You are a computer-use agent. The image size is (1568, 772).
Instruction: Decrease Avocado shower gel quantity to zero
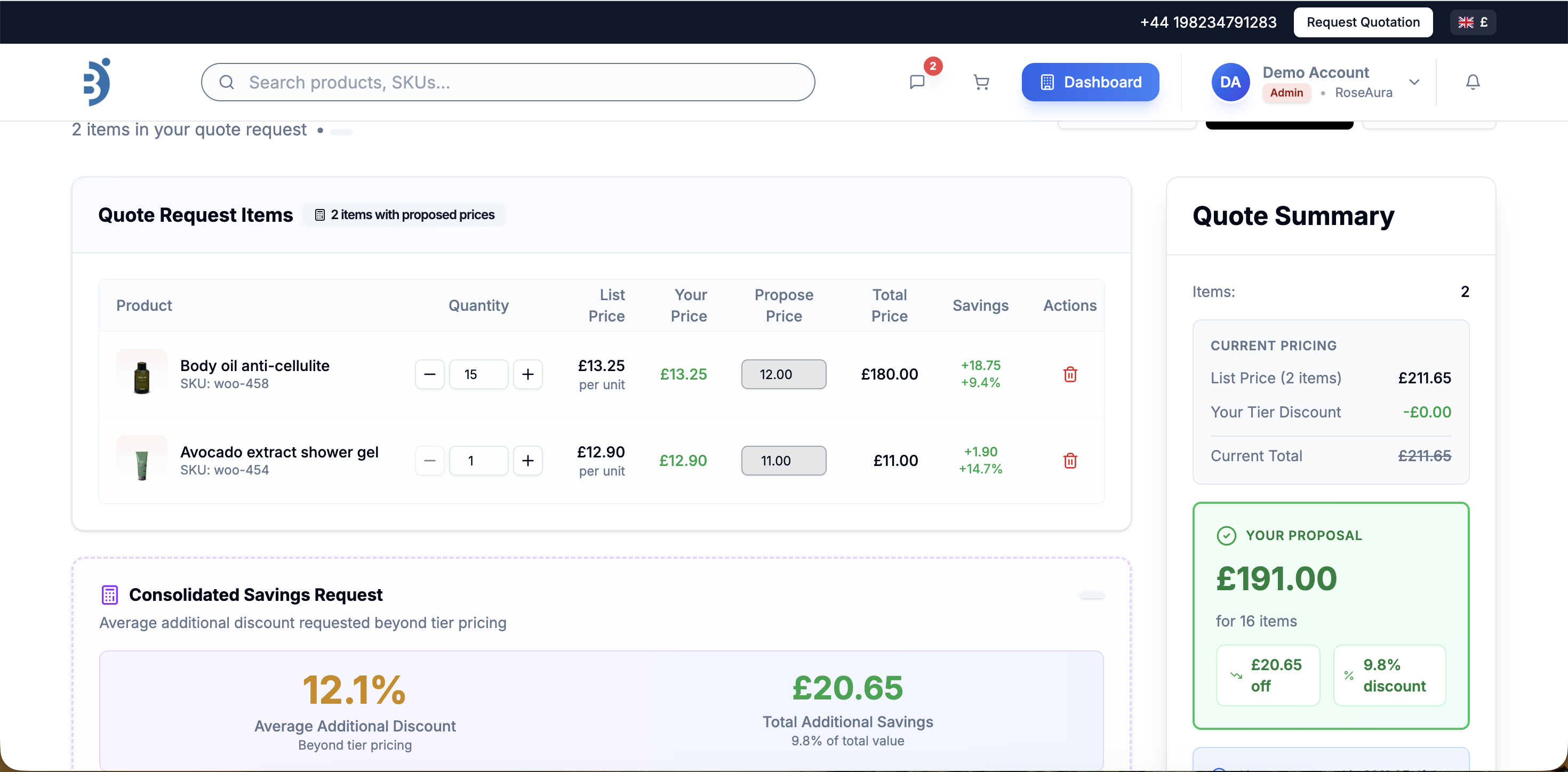tap(430, 461)
